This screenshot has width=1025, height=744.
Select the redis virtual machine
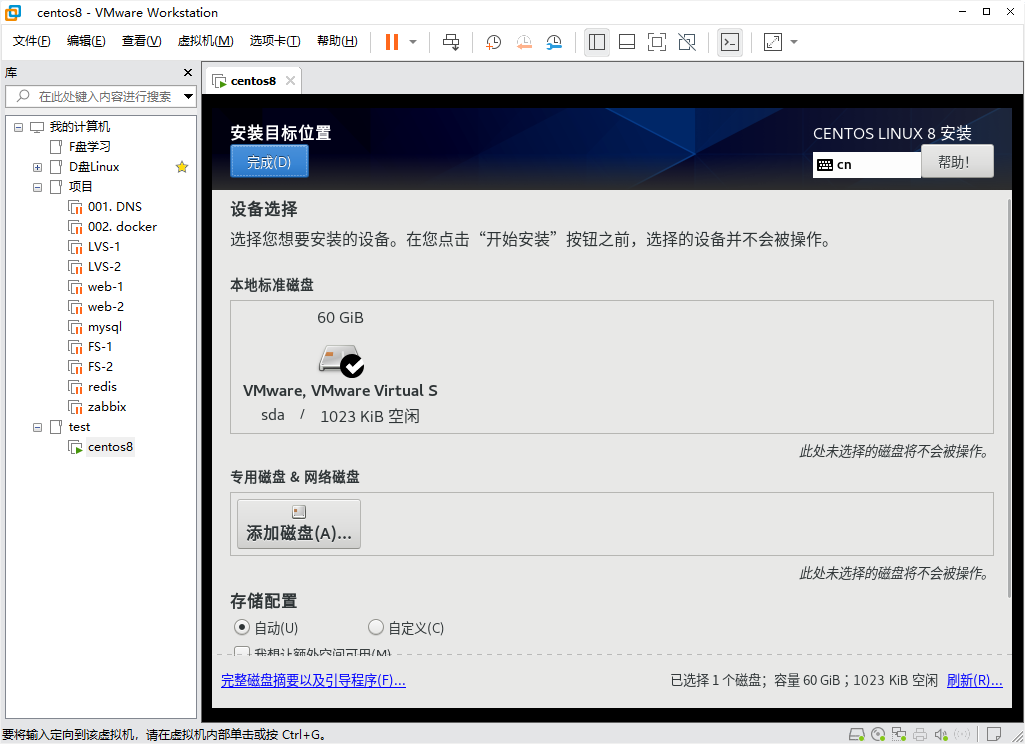[x=102, y=387]
